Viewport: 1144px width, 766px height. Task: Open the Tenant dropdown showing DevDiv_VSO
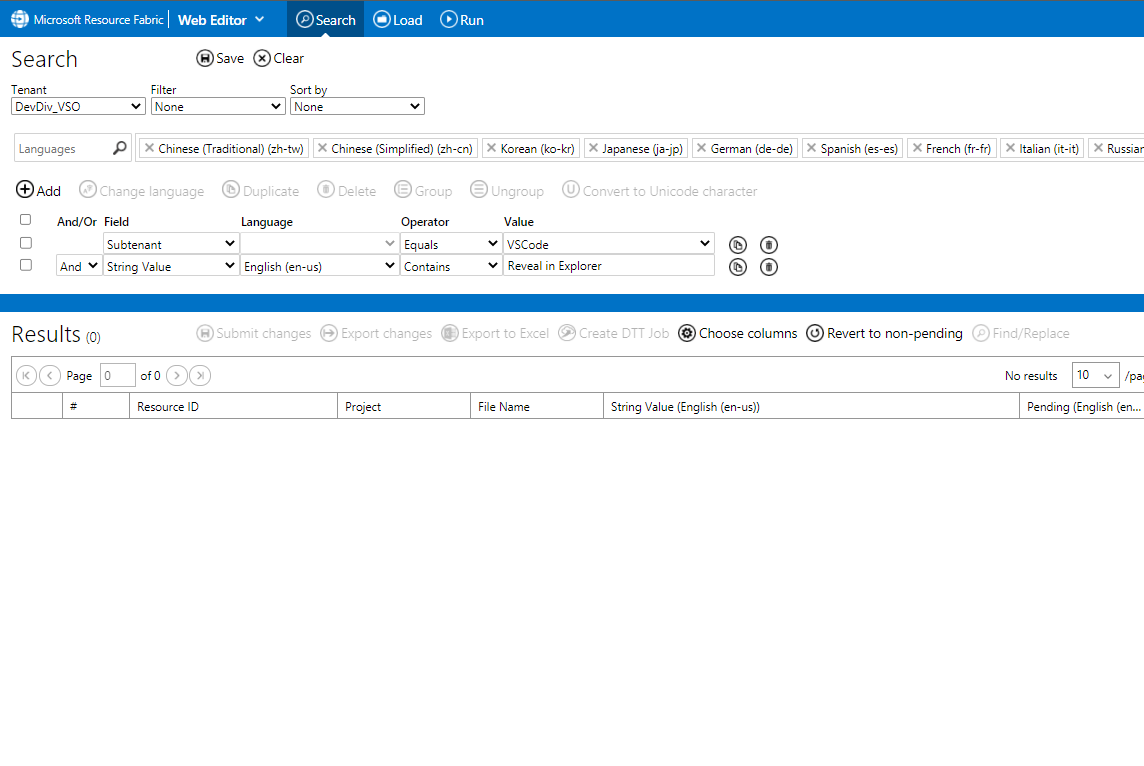78,107
